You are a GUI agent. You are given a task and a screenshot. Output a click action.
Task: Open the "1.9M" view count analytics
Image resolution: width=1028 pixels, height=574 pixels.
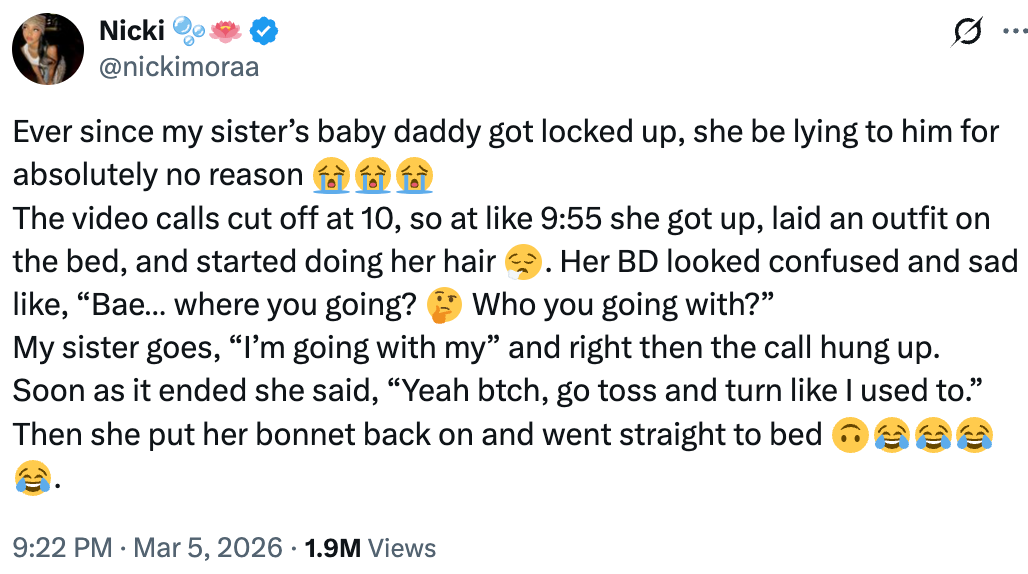tap(333, 548)
